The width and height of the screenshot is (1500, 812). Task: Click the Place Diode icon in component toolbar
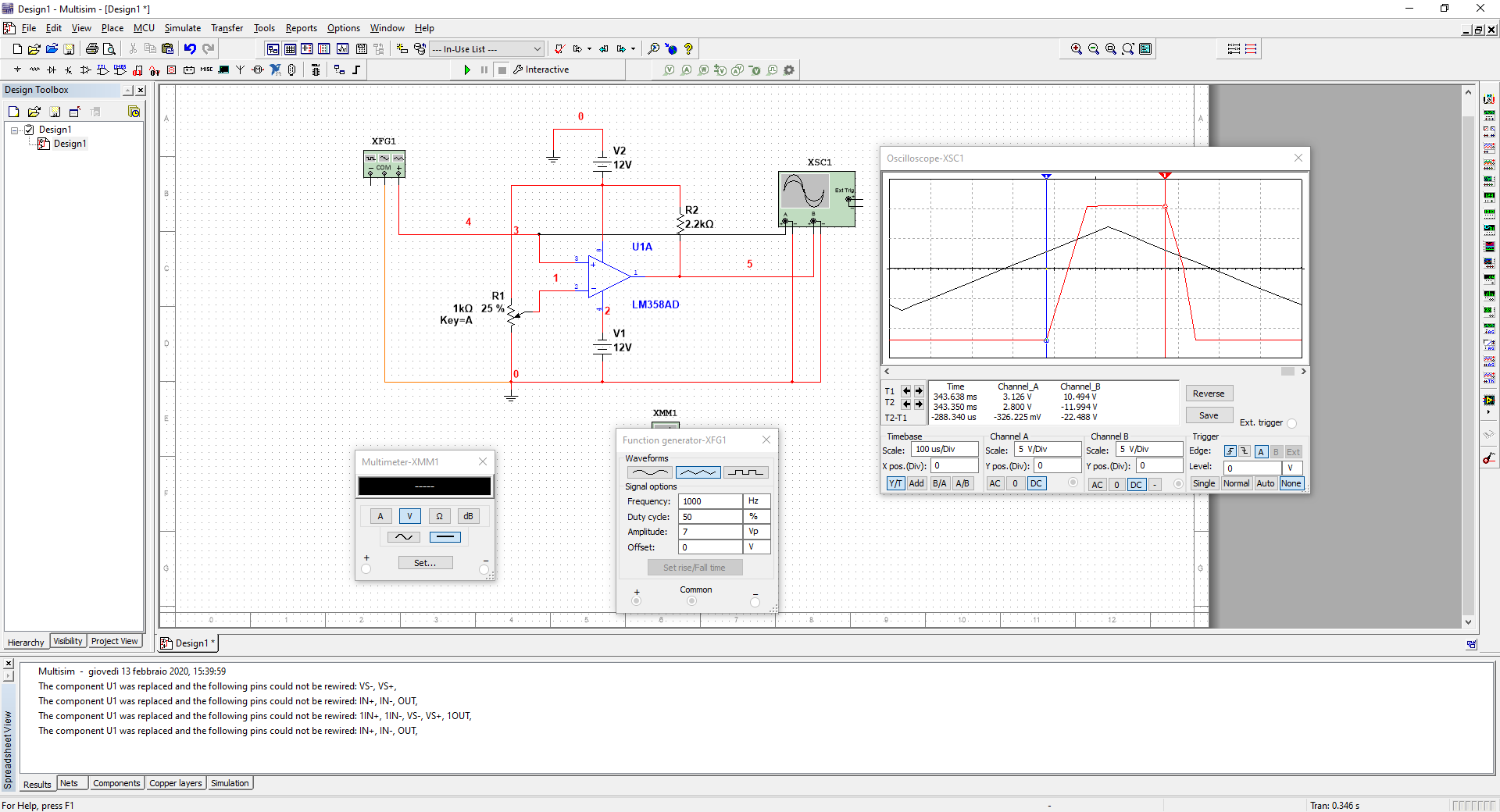click(52, 70)
